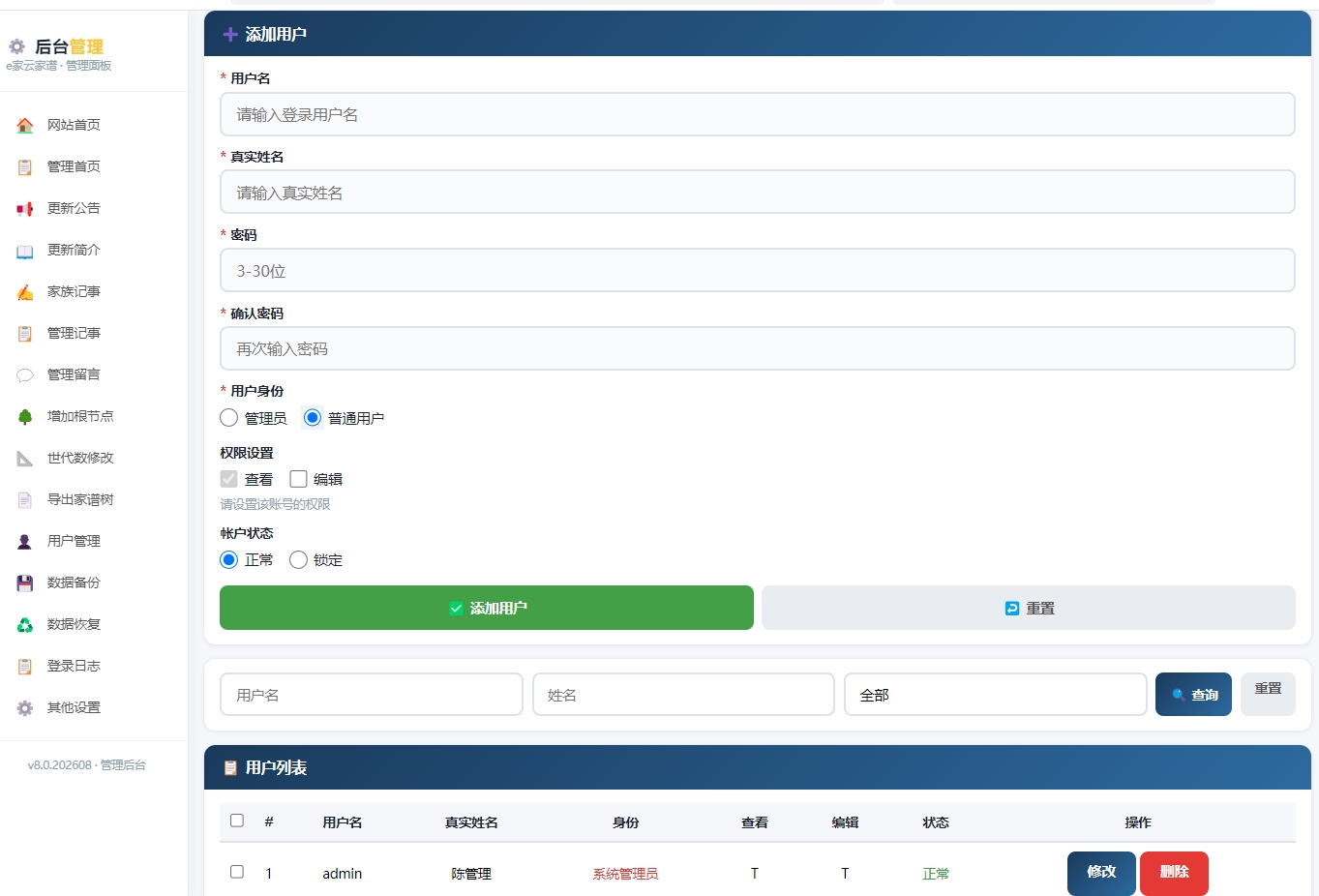Select the 普通用户 radio button

coord(312,418)
